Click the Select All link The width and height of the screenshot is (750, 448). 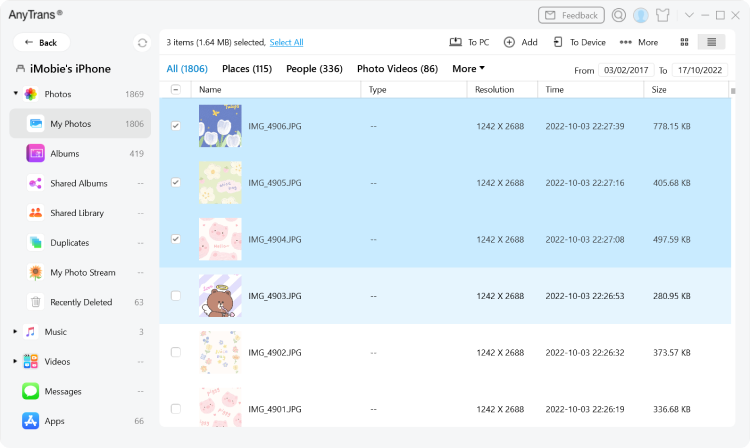pos(286,42)
